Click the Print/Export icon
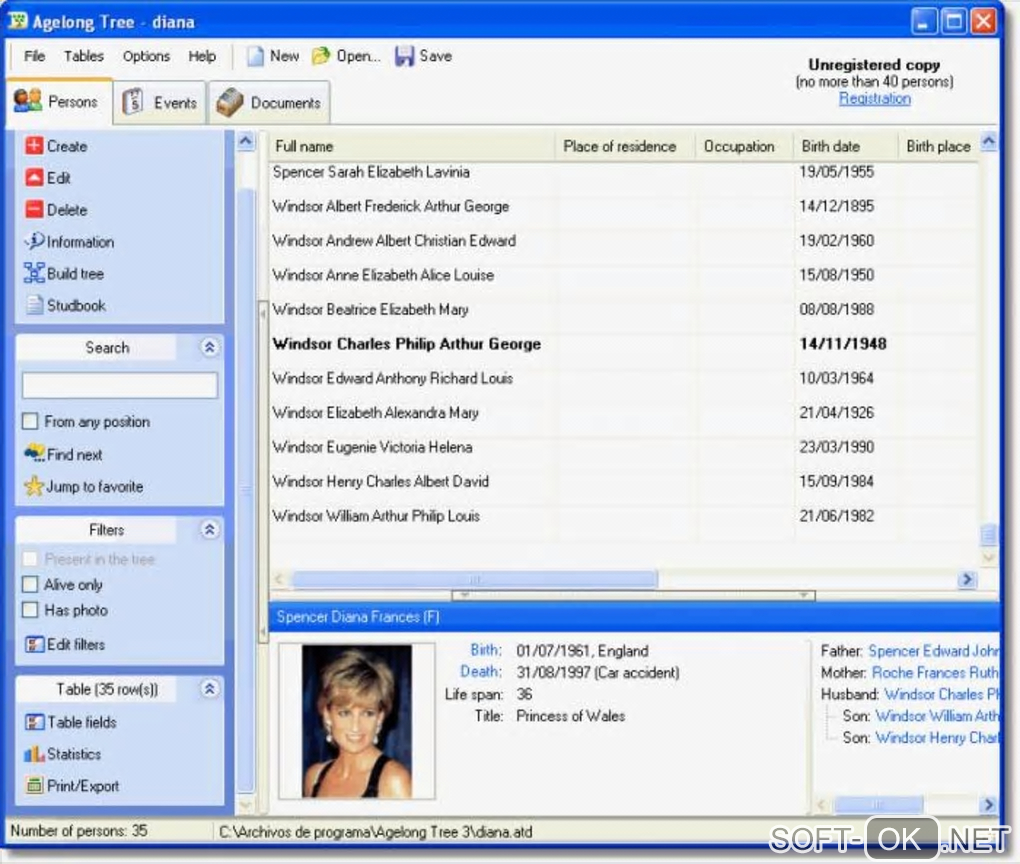Image resolution: width=1020 pixels, height=864 pixels. point(34,785)
